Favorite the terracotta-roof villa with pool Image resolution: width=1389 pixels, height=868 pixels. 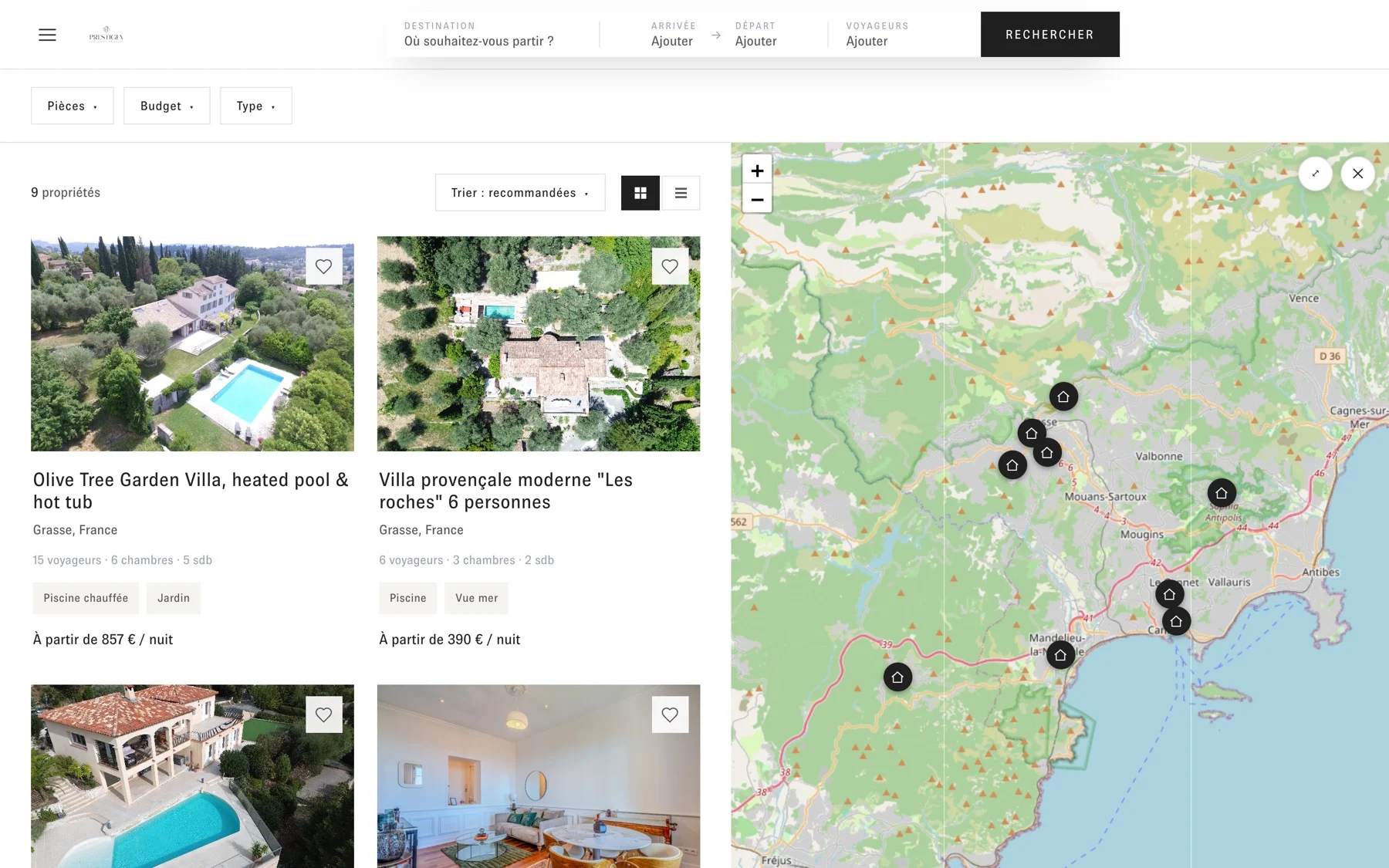pos(324,714)
